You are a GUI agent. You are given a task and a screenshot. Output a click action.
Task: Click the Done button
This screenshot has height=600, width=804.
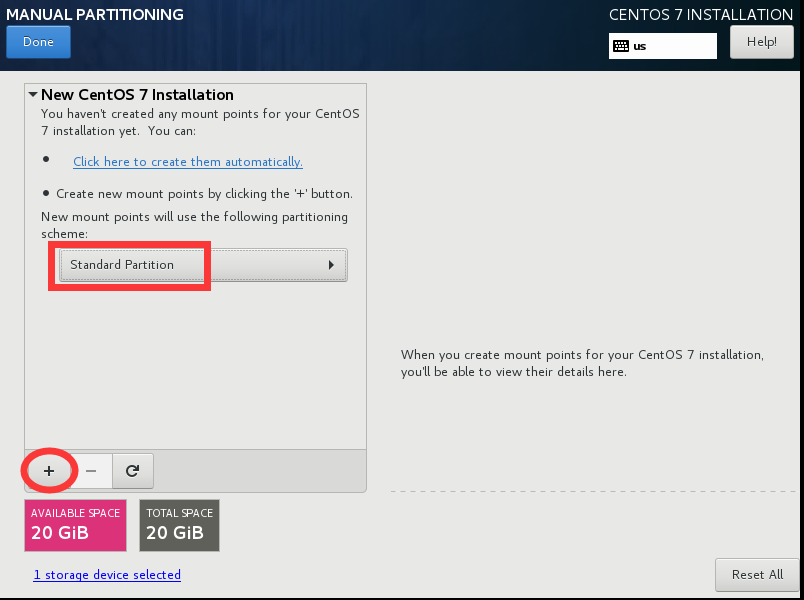38,42
